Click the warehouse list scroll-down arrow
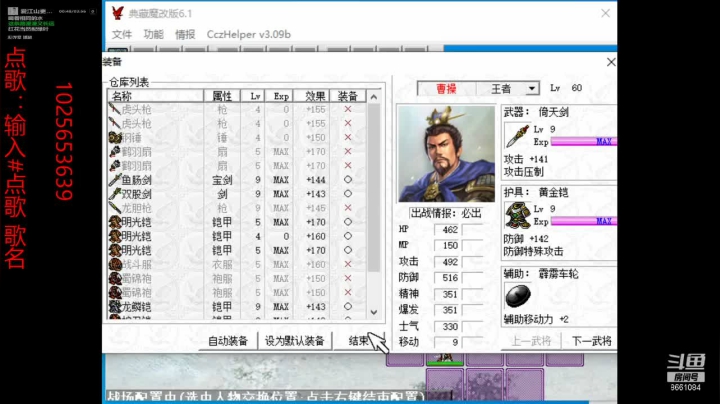The image size is (720, 404). (x=374, y=312)
